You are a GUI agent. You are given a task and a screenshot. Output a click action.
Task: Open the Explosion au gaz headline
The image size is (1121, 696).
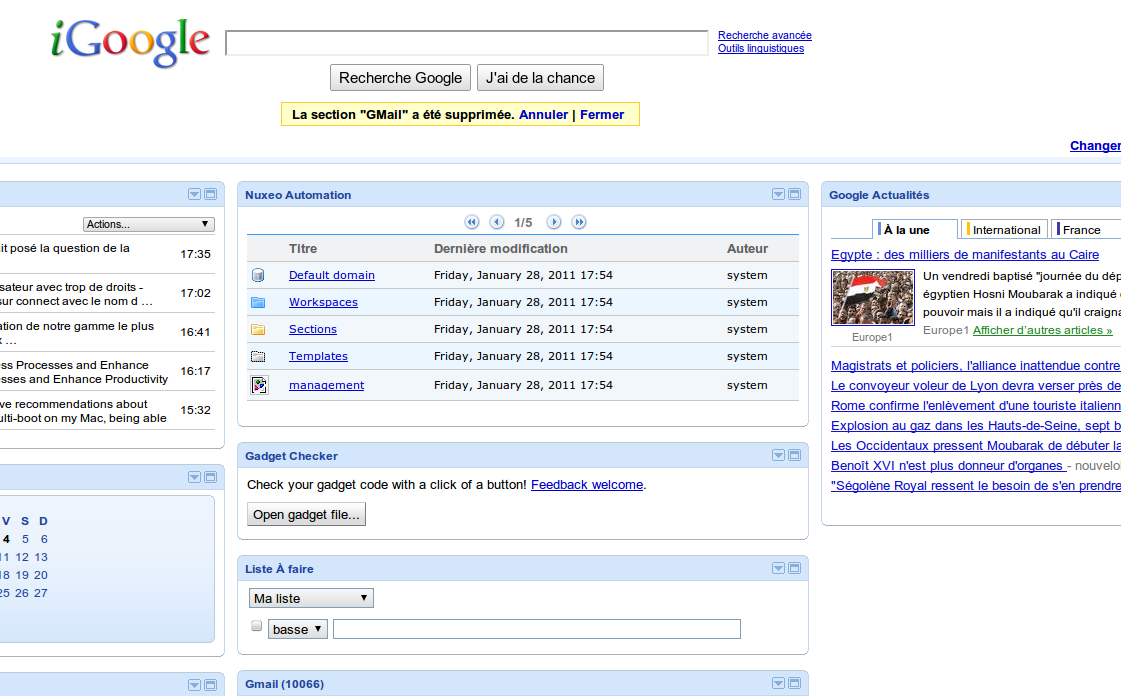click(976, 425)
